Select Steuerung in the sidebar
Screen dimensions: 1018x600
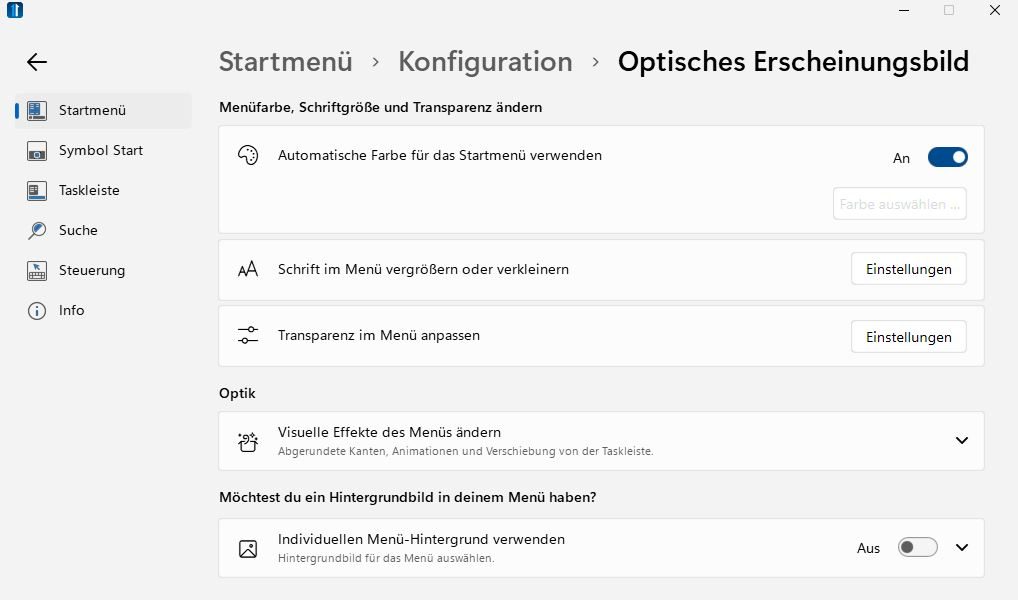[x=92, y=270]
